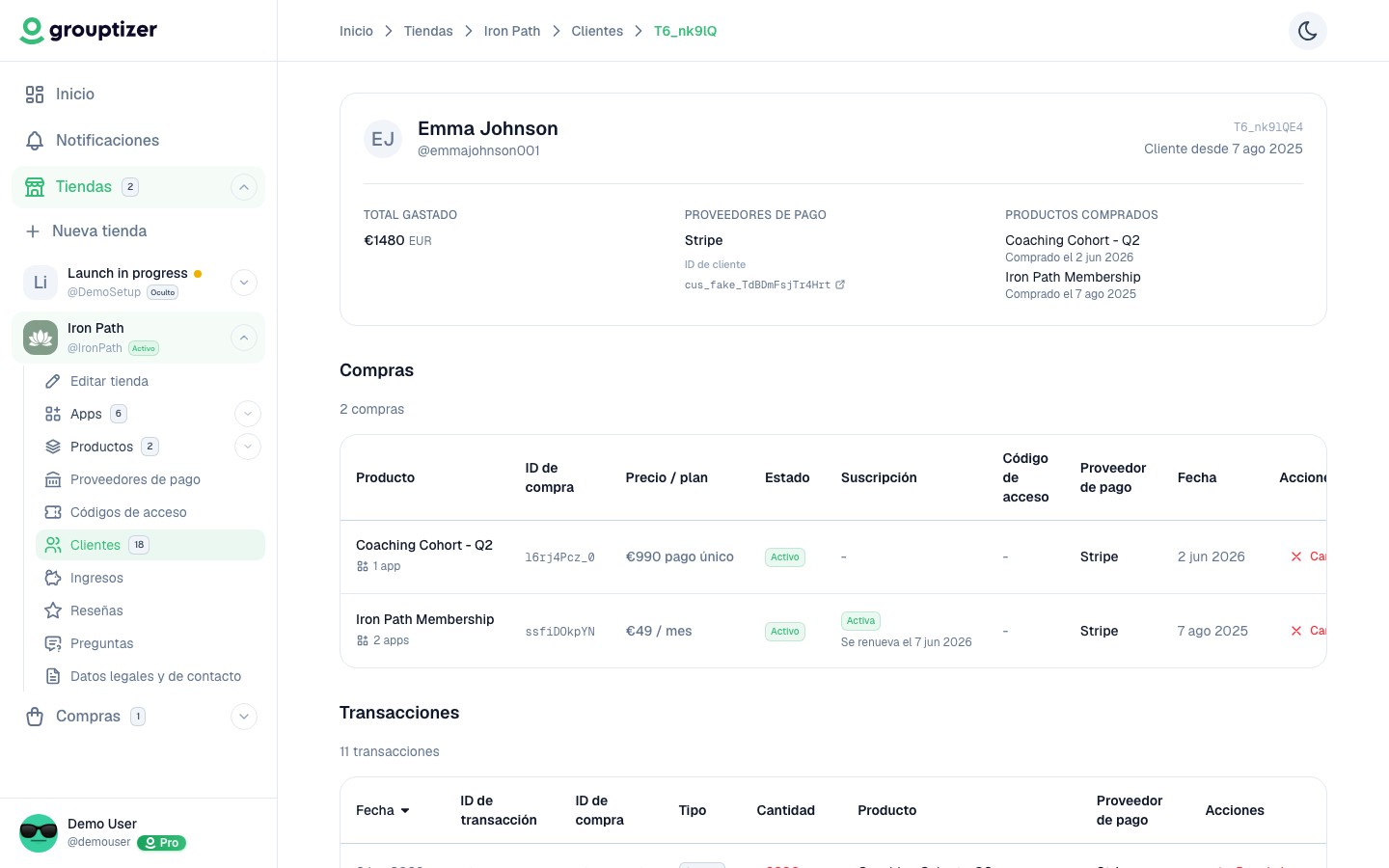Go to Tiendas breadcrumb
This screenshot has height=868, width=1389.
[x=428, y=31]
